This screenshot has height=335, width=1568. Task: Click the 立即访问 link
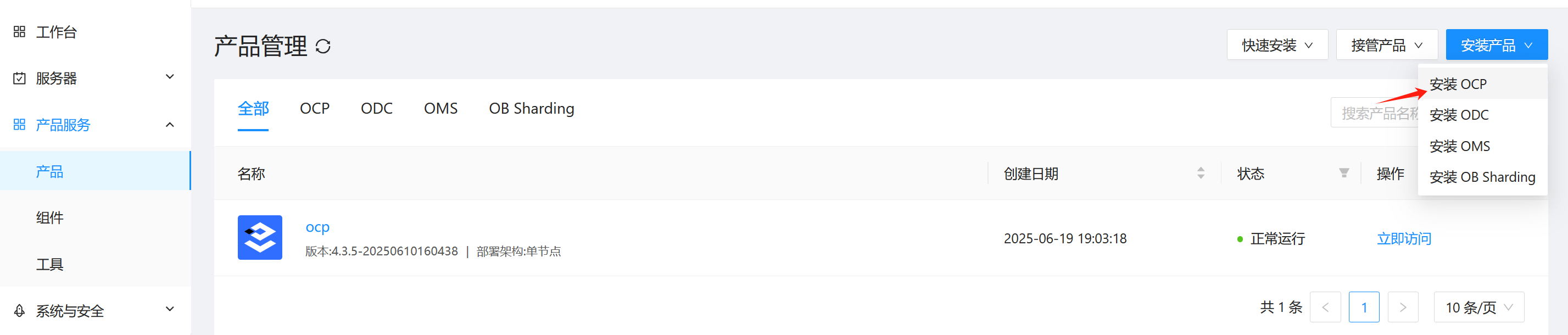(x=1404, y=239)
